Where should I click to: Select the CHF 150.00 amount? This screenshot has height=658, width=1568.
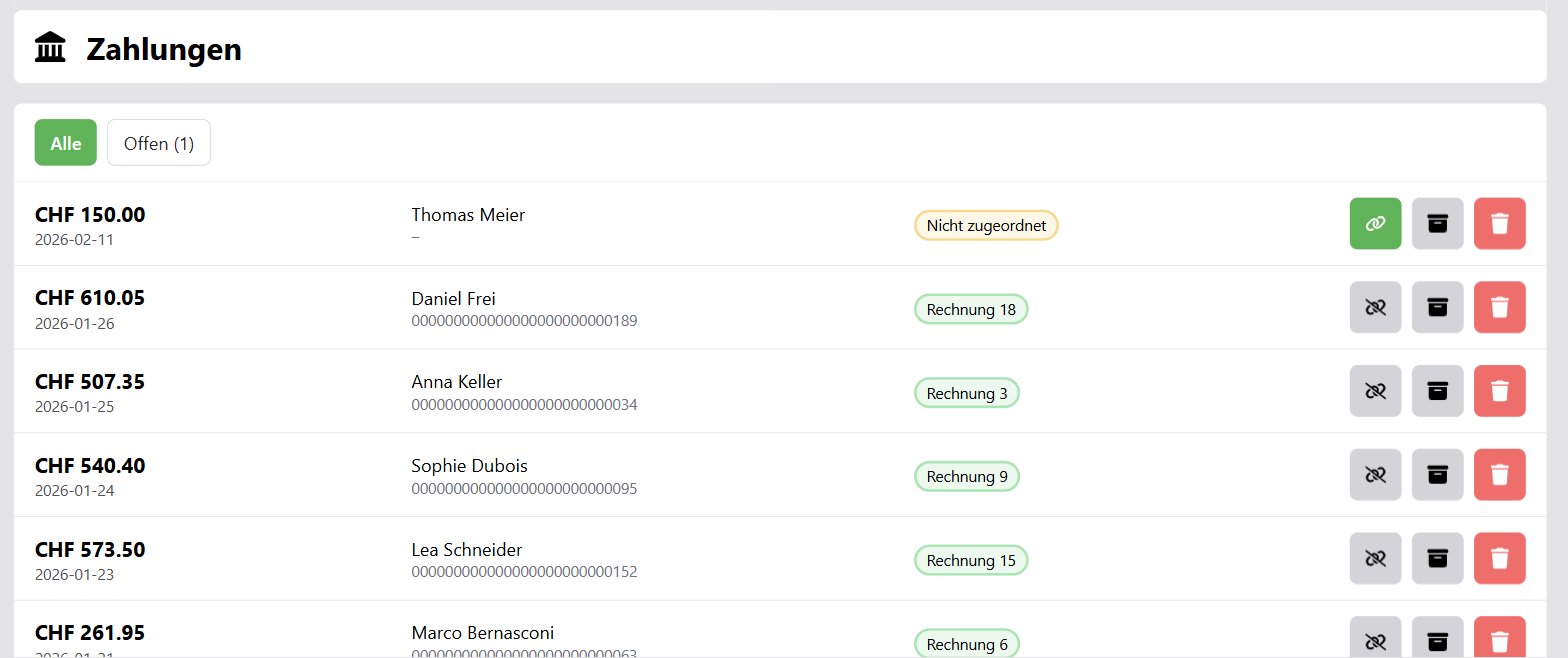[90, 215]
